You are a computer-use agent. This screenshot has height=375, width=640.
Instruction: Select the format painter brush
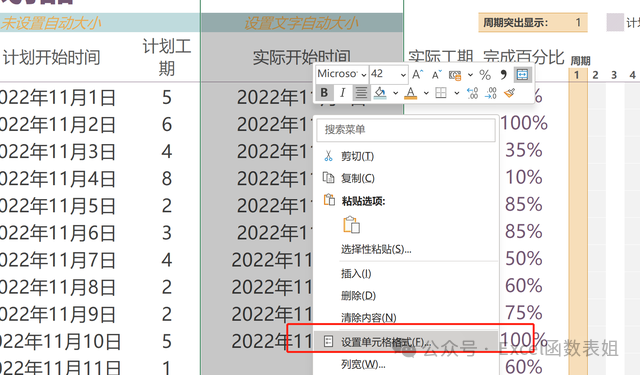tap(509, 93)
